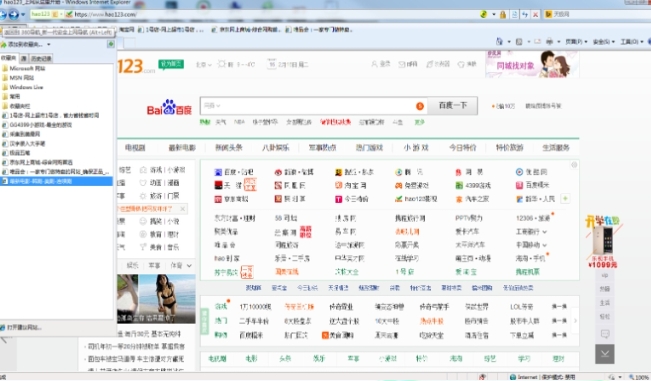Click the Baidu logo

click(x=169, y=108)
